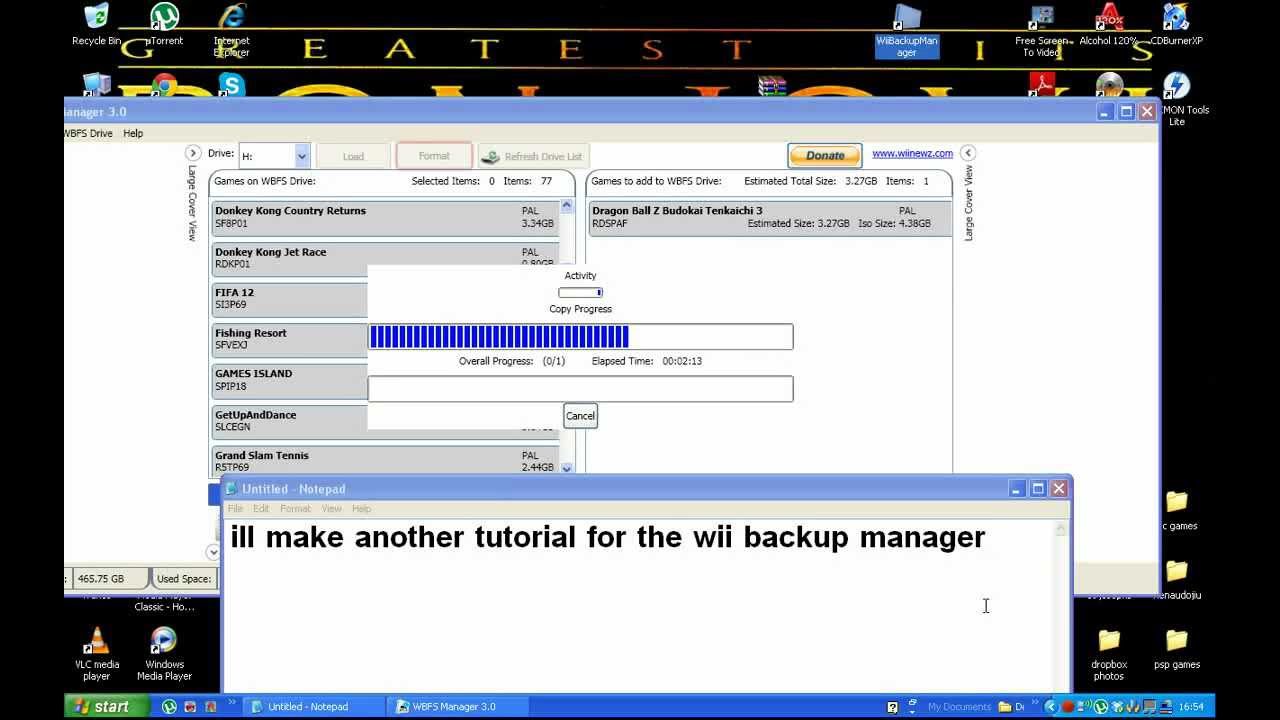
Task: Open the Edit menu in Notepad
Action: (261, 509)
